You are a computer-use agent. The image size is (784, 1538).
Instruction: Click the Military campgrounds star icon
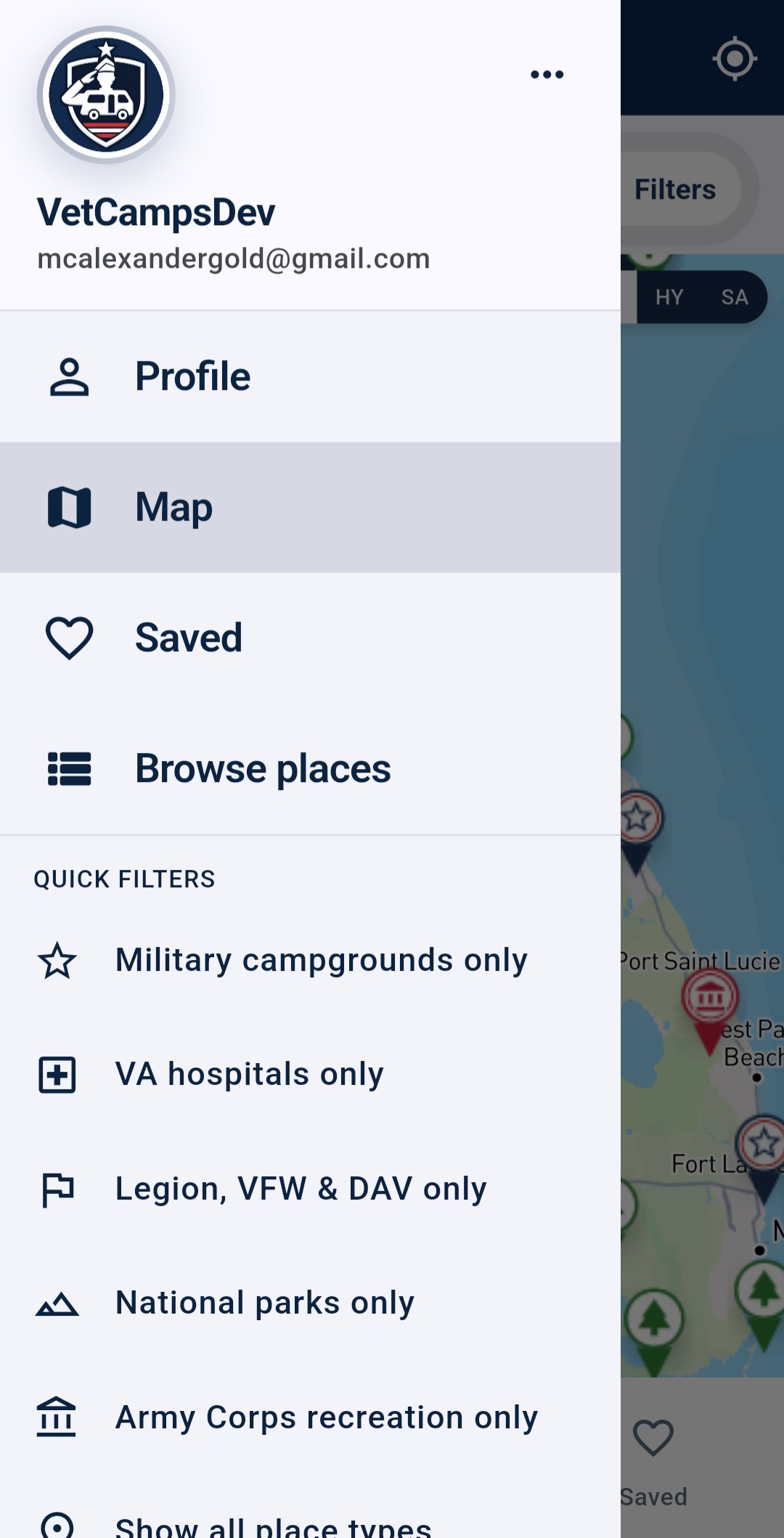point(57,961)
